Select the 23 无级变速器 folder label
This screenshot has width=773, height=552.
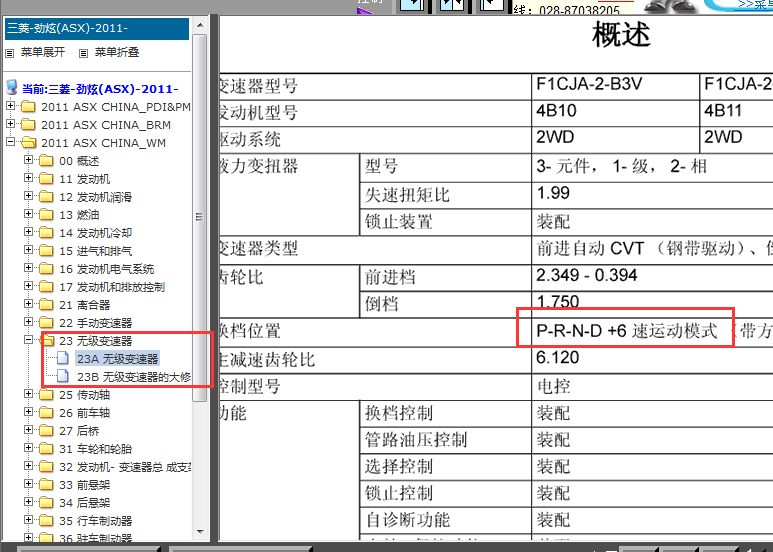point(96,341)
